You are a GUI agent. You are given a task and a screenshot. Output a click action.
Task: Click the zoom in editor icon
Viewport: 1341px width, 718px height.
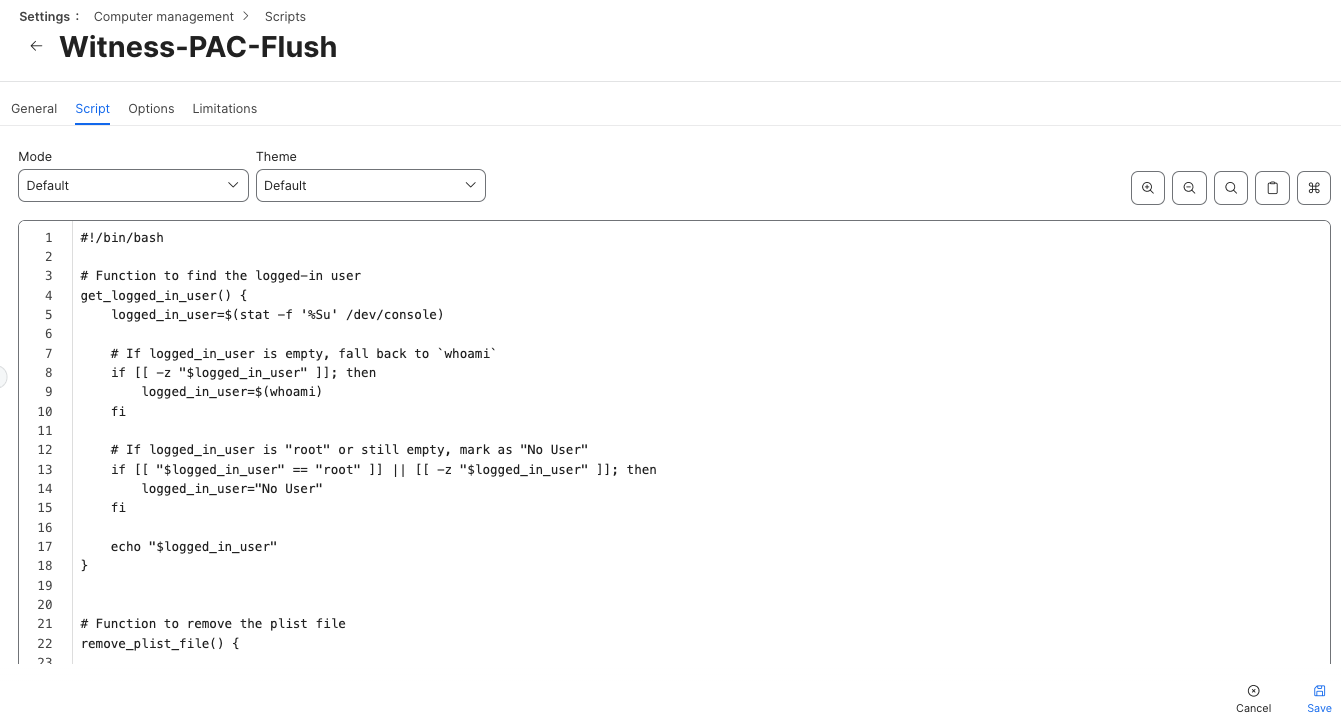(x=1147, y=188)
